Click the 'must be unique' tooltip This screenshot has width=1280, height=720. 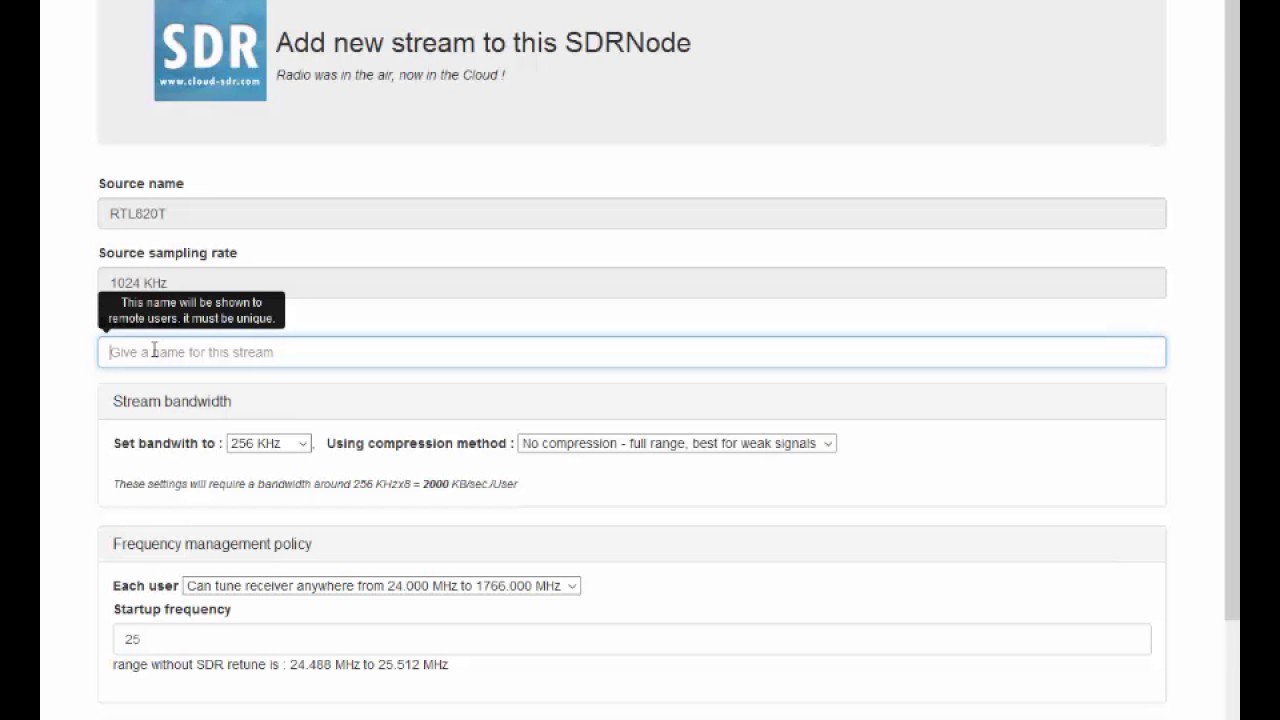point(191,310)
